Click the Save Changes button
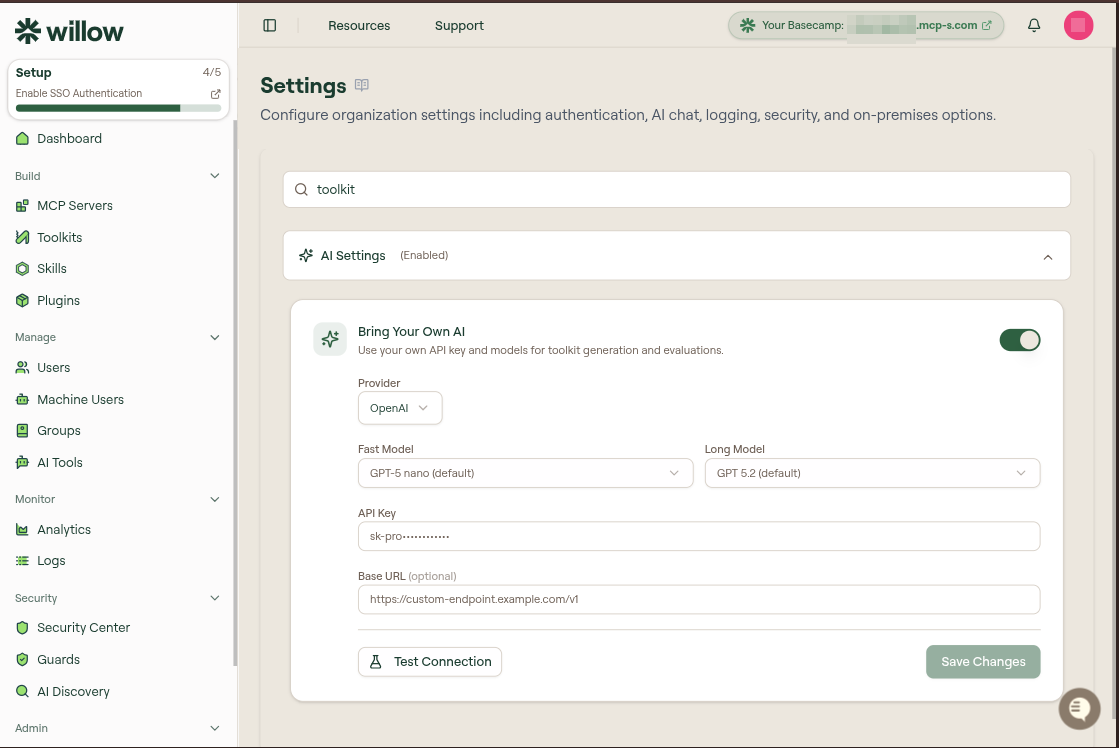 pyautogui.click(x=983, y=662)
